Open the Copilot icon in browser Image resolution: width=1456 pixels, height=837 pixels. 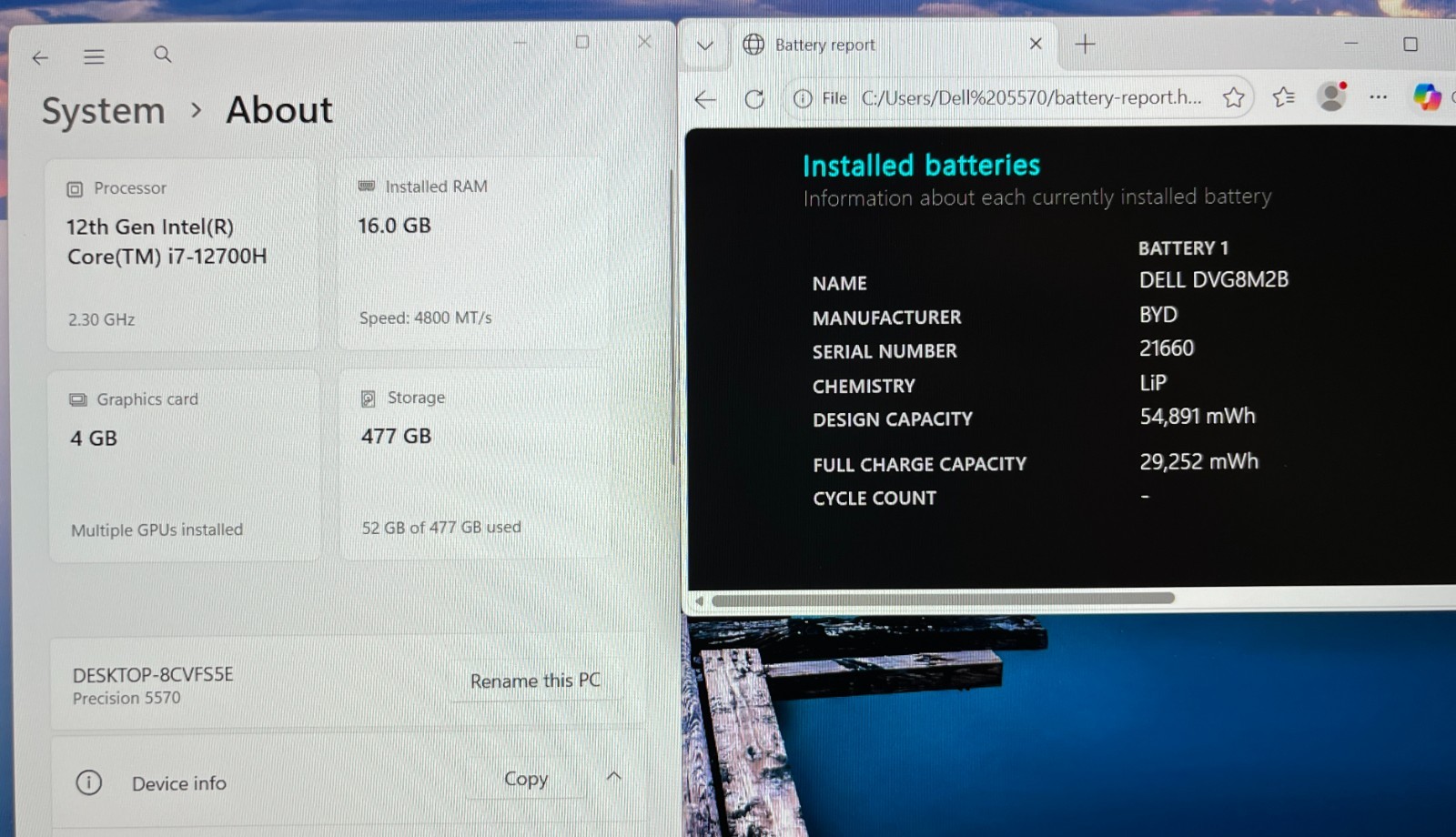(1426, 96)
